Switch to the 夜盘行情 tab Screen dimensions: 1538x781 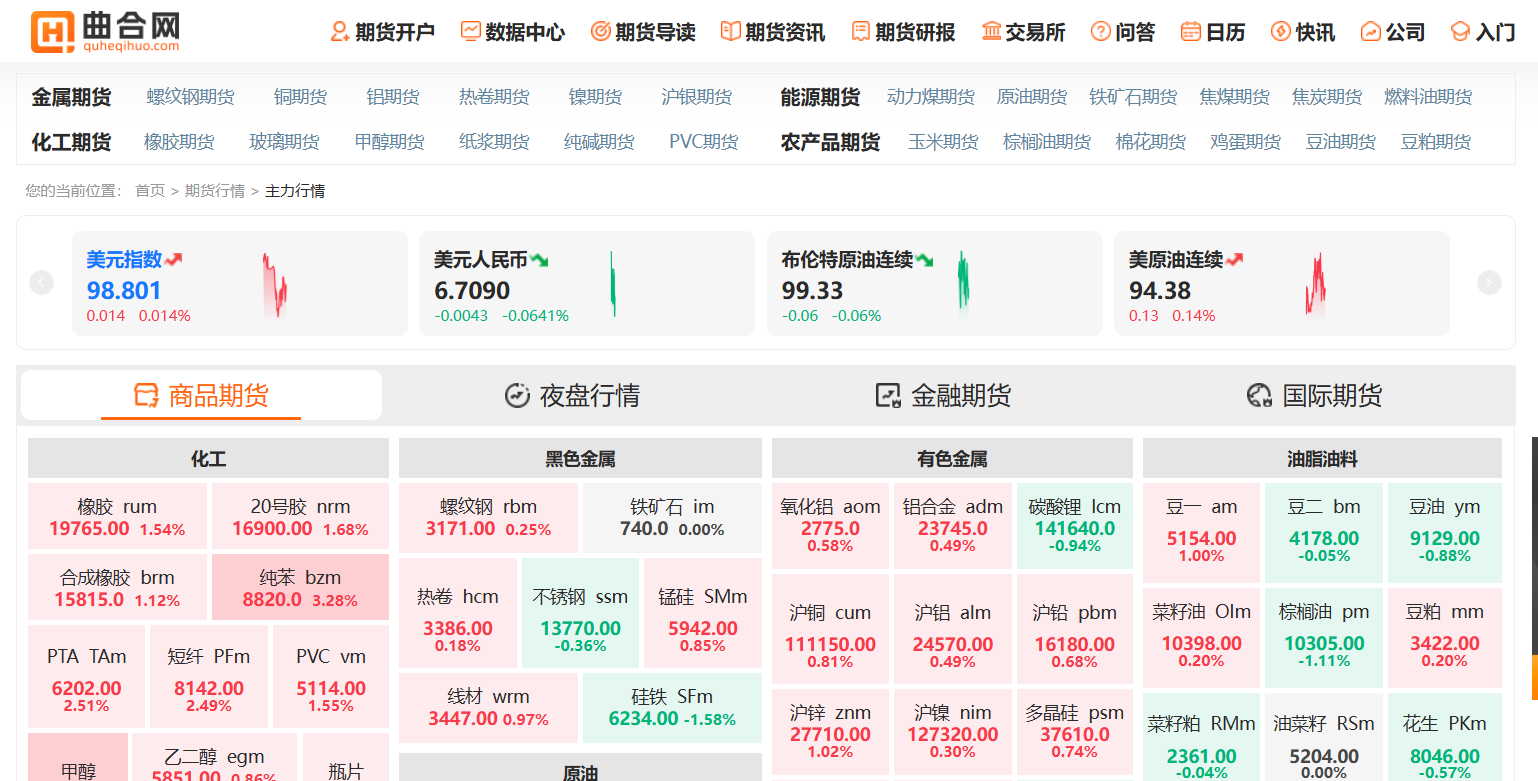[x=572, y=395]
